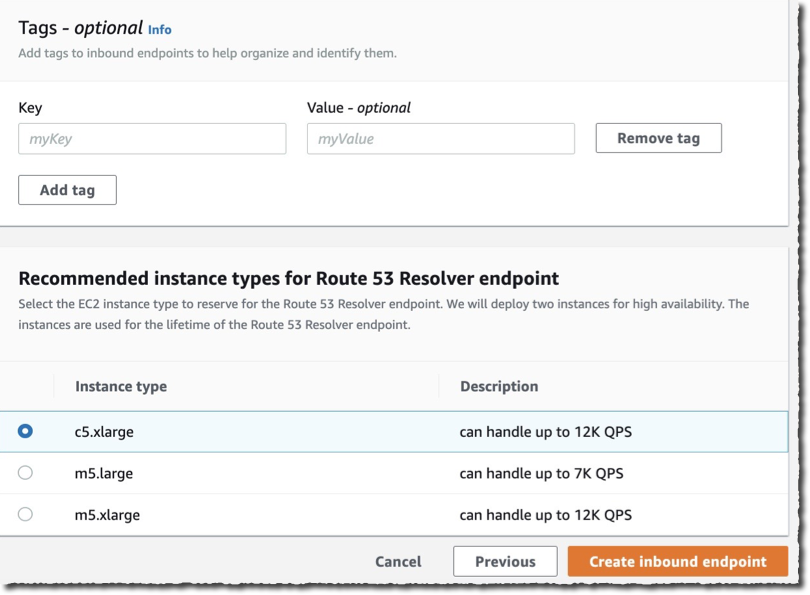Open the Info link next to Tags
The height and width of the screenshot is (595, 810).
point(160,30)
